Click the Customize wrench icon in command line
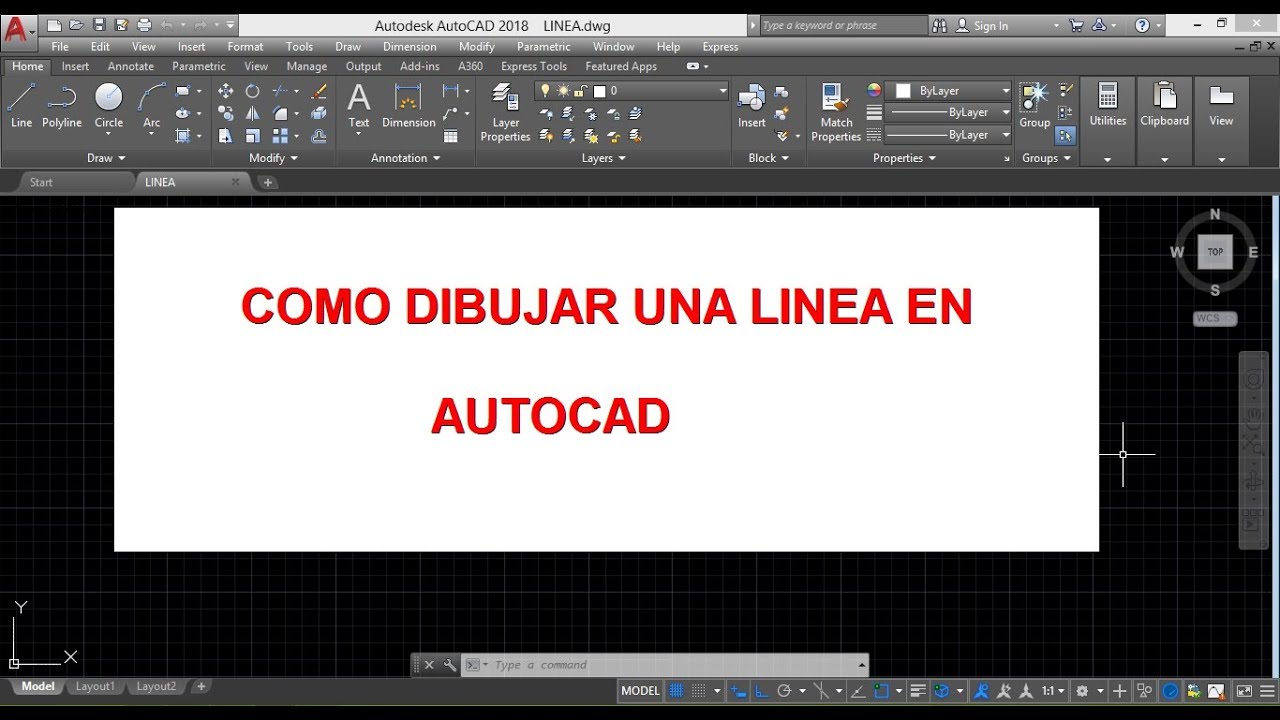Screen dimensions: 1280x720 (x=450, y=665)
